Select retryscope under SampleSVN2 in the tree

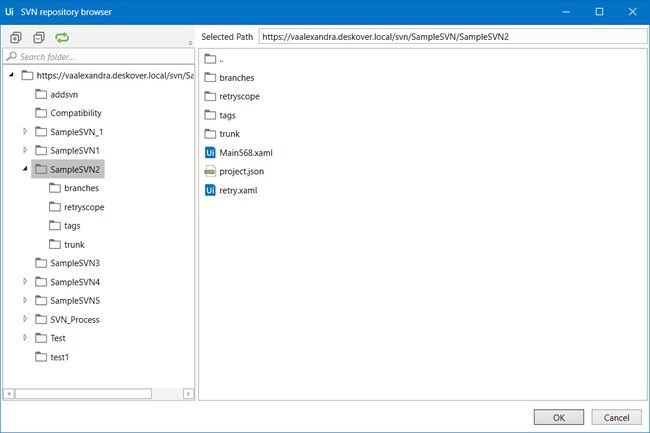pos(76,207)
